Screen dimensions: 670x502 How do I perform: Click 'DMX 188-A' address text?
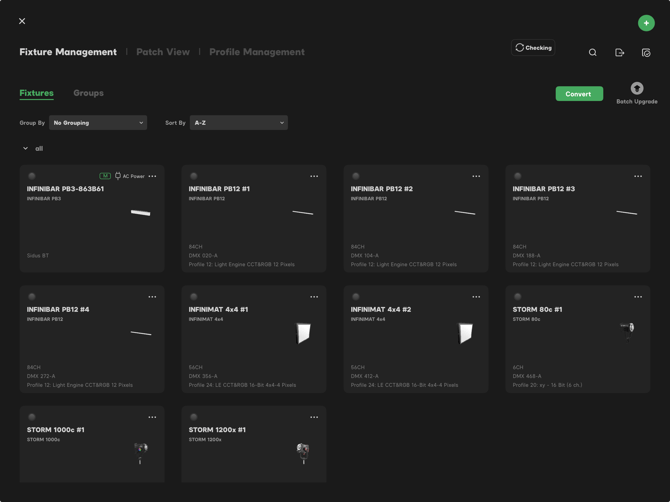[x=526, y=255]
